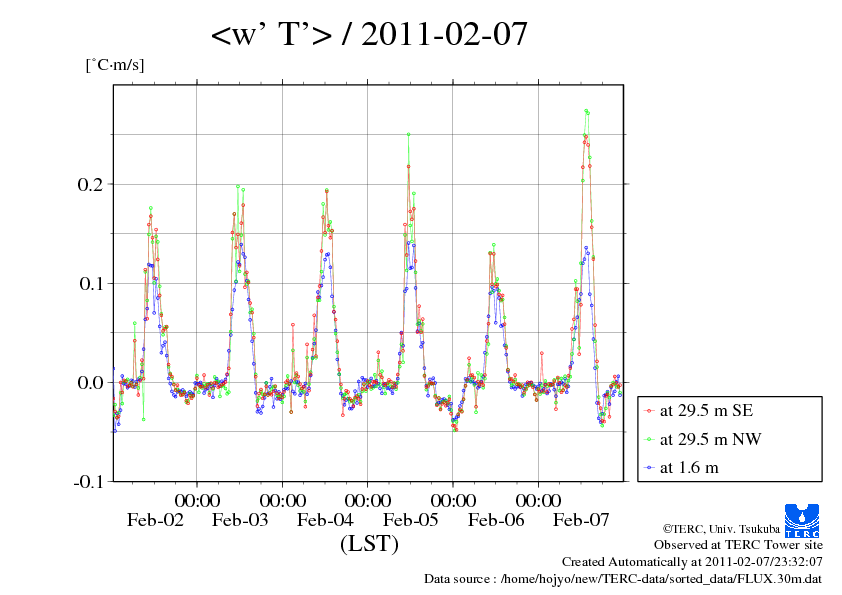Viewport: 842px width, 595px height.
Task: Click the chart title "<w' T'> / 2011-02-07"
Action: pos(369,36)
